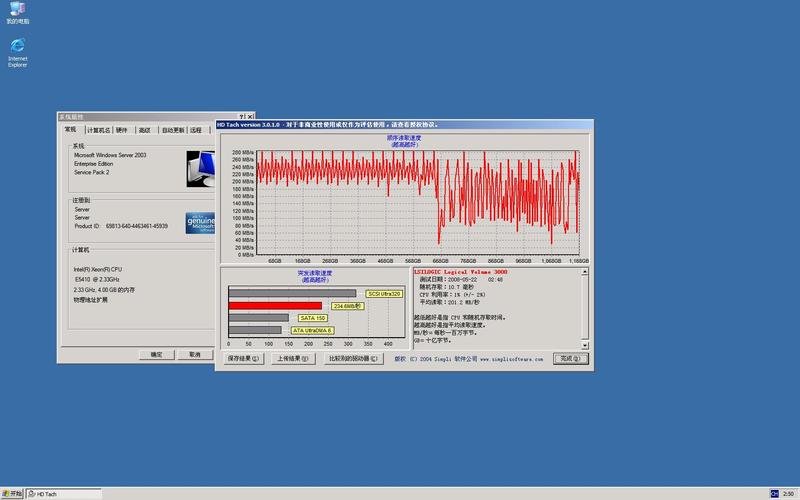This screenshot has width=800, height=500.
Task: Click the compare with other drives button
Action: [x=353, y=358]
